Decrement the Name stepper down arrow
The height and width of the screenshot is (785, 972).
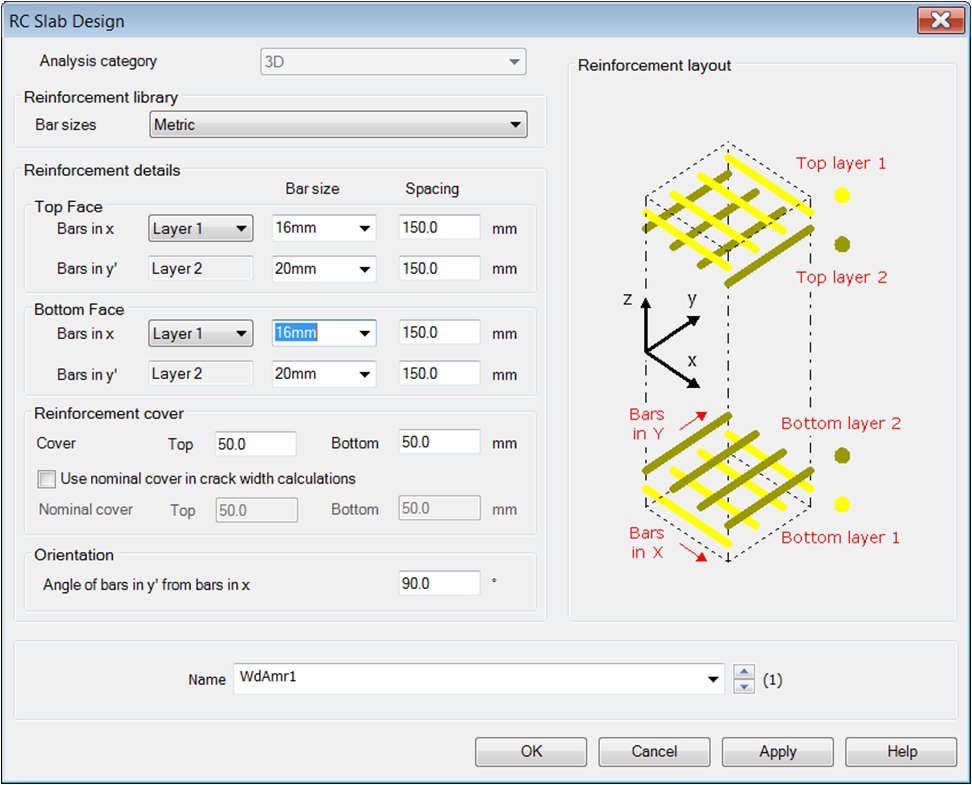744,687
